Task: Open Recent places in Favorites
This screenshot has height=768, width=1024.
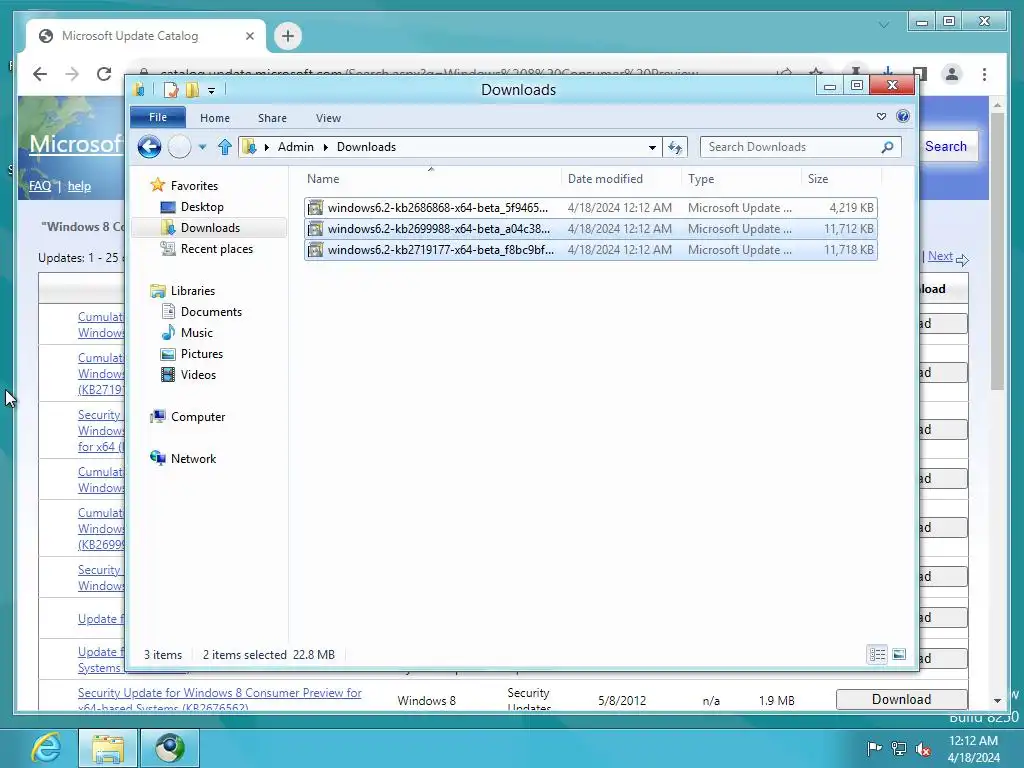Action: (216, 249)
